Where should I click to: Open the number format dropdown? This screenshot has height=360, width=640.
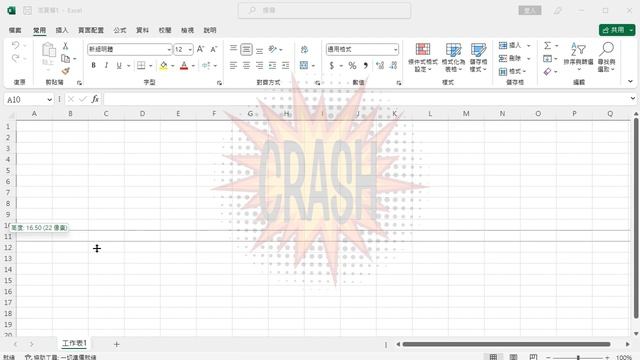click(x=396, y=49)
